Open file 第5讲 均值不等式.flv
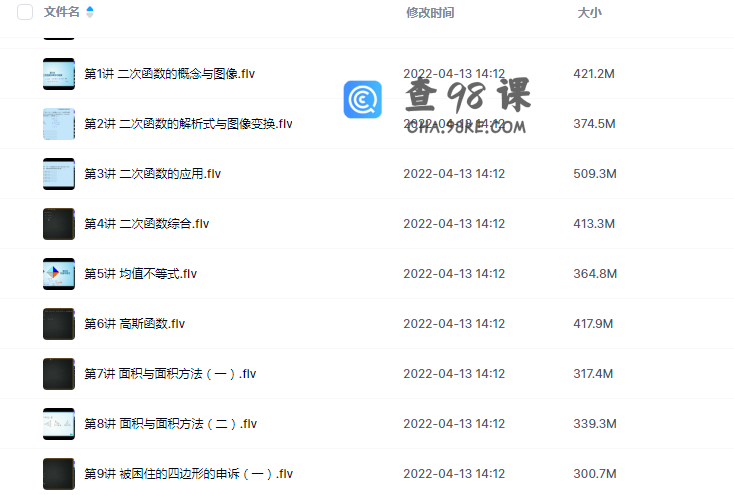This screenshot has width=734, height=495. (x=140, y=274)
